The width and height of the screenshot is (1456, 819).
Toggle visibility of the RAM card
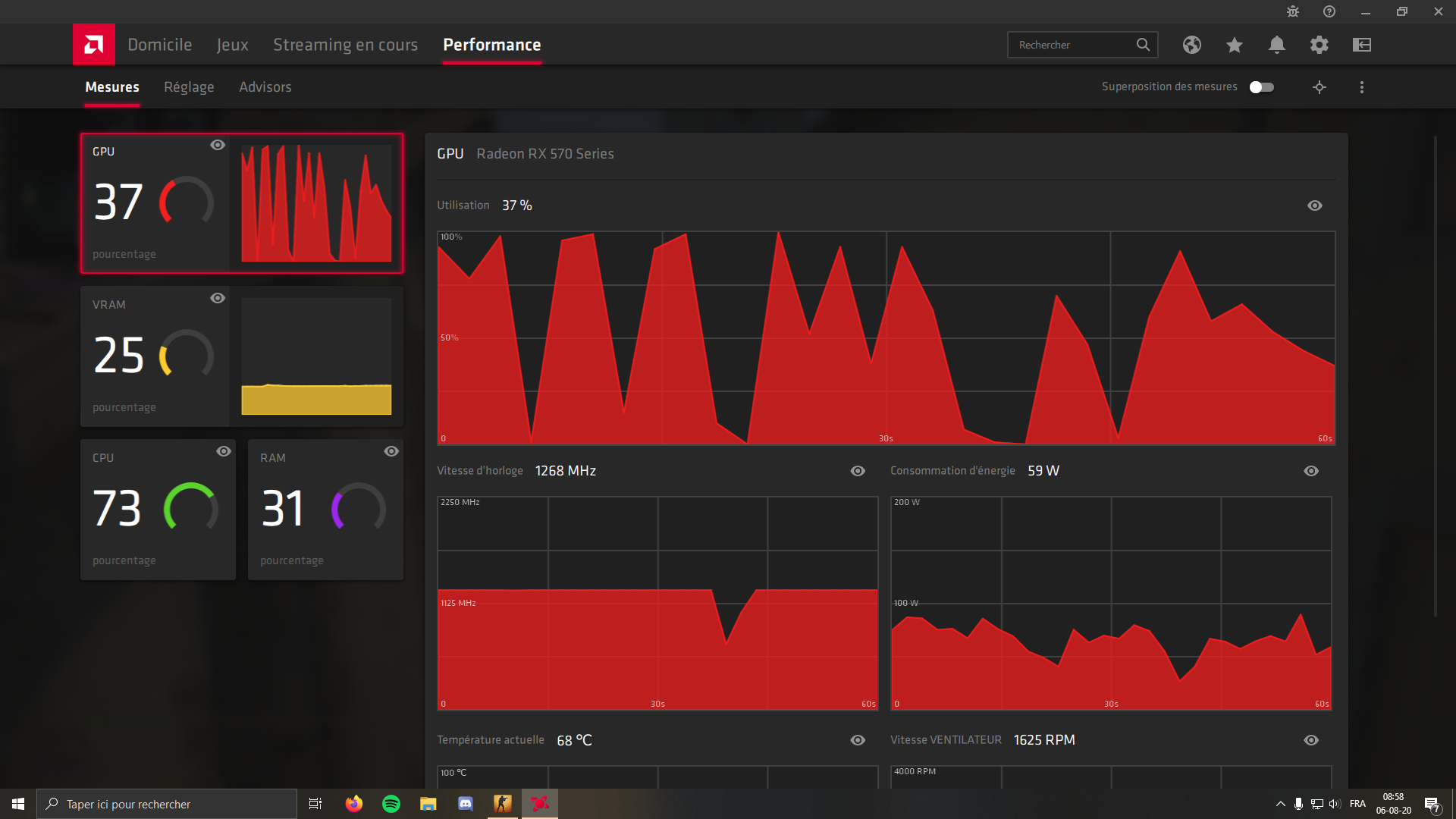pyautogui.click(x=391, y=451)
